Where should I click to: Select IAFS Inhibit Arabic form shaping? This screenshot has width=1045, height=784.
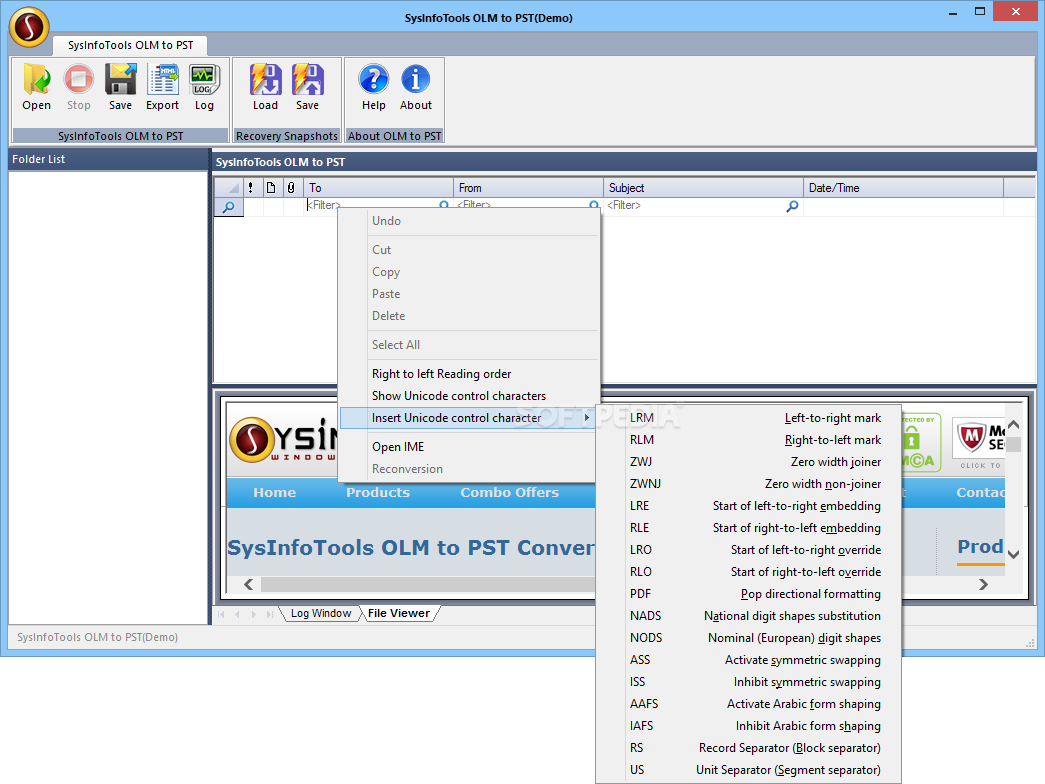(x=748, y=726)
